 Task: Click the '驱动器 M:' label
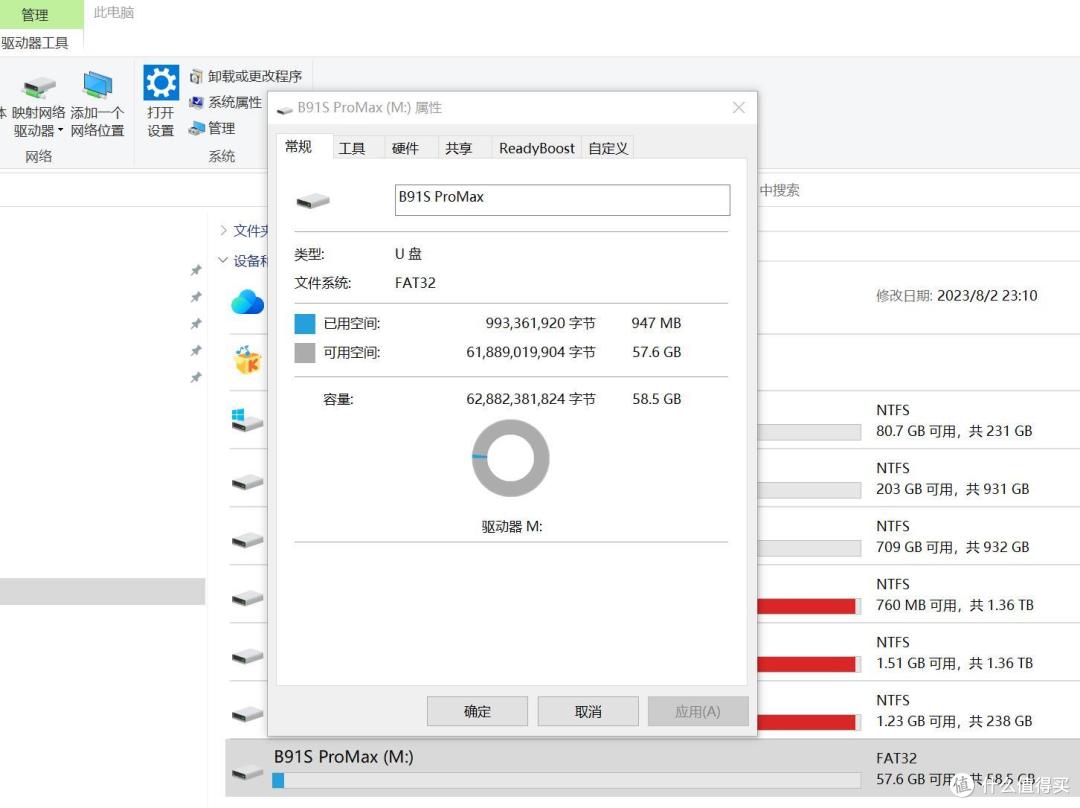coord(512,526)
